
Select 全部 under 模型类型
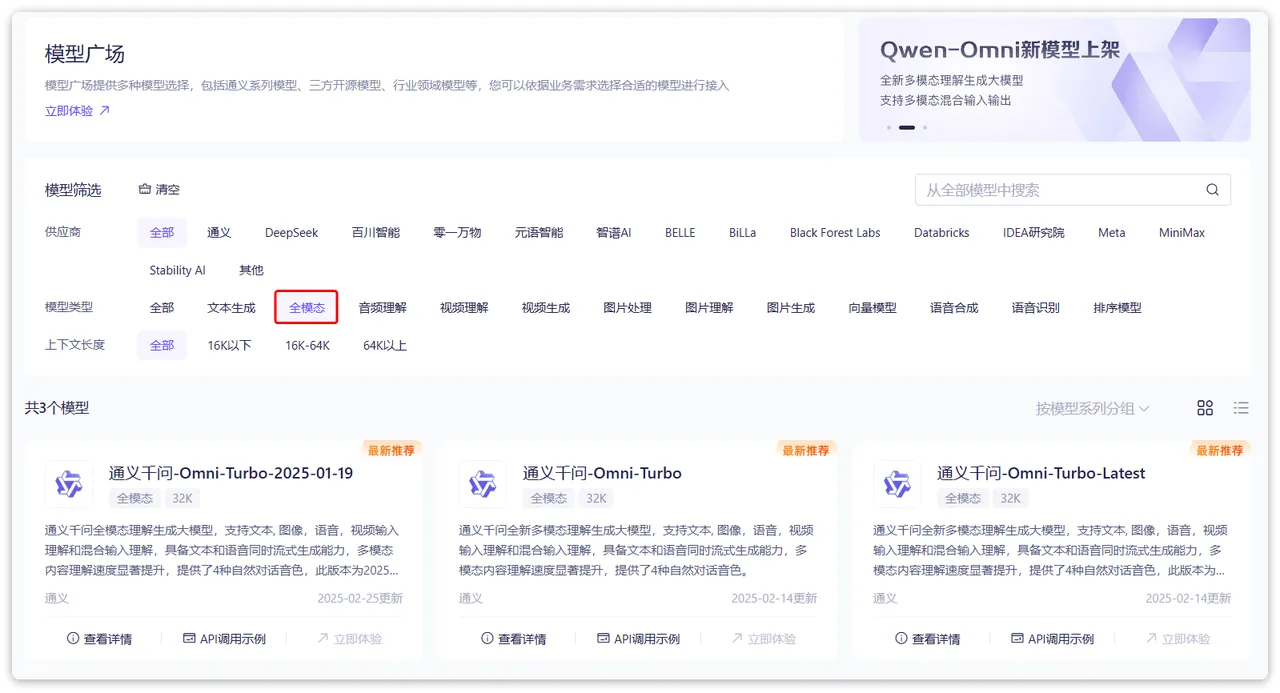(162, 307)
